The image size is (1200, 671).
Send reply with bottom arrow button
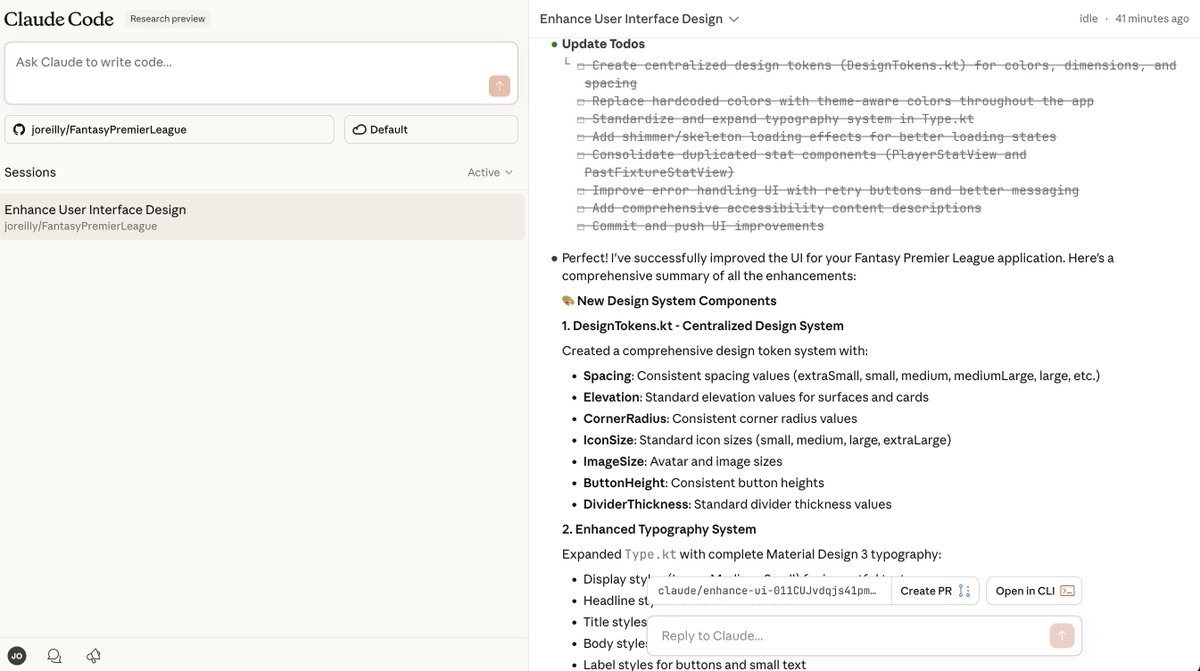click(1062, 635)
